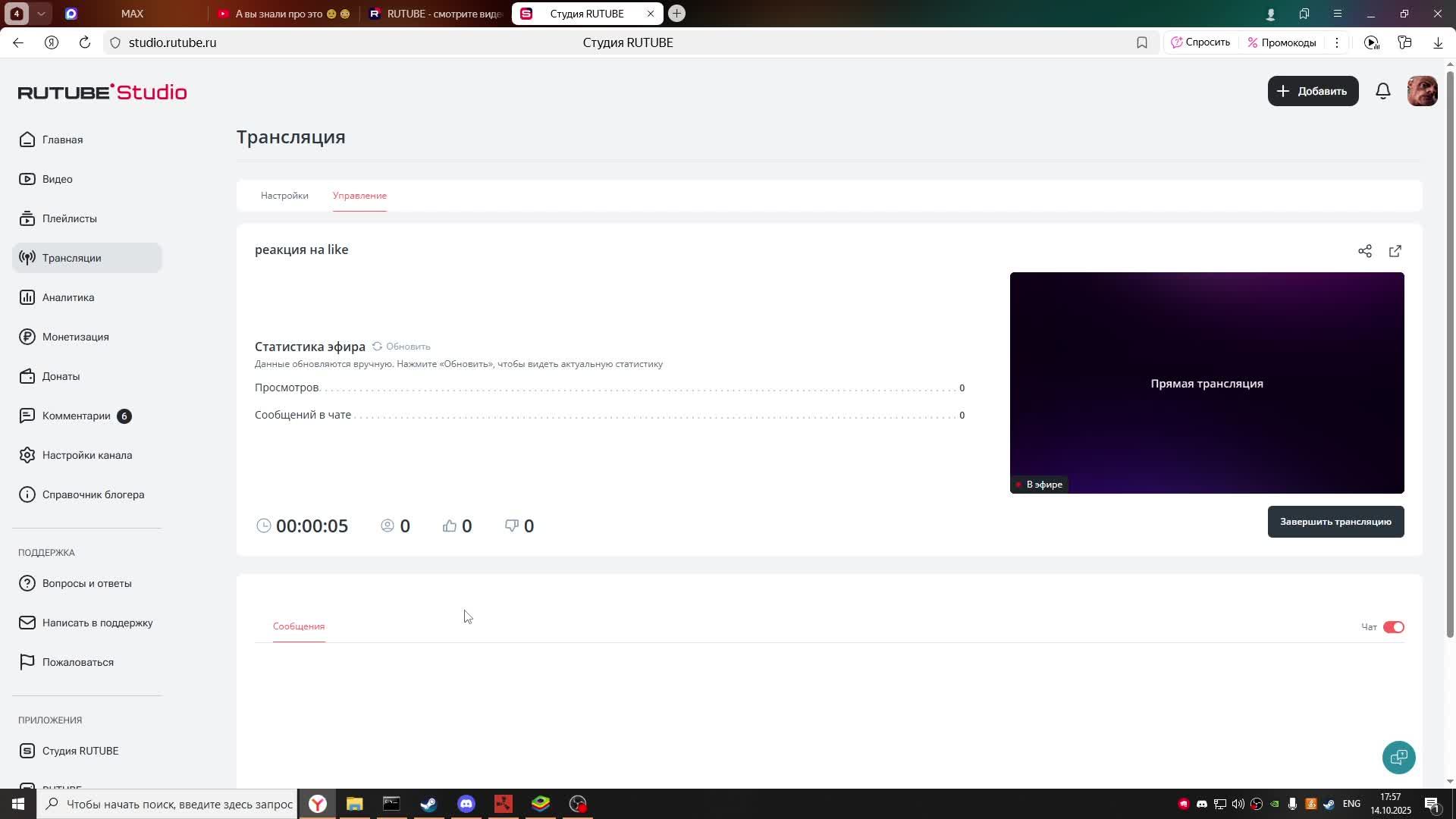Open Написать в поддержку link
1456x819 pixels.
[97, 623]
